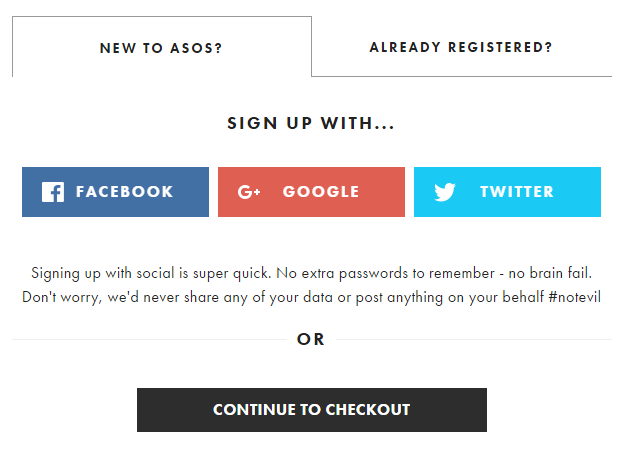The image size is (625, 450).
Task: Click the Facebook "f" logo icon
Action: 53,192
